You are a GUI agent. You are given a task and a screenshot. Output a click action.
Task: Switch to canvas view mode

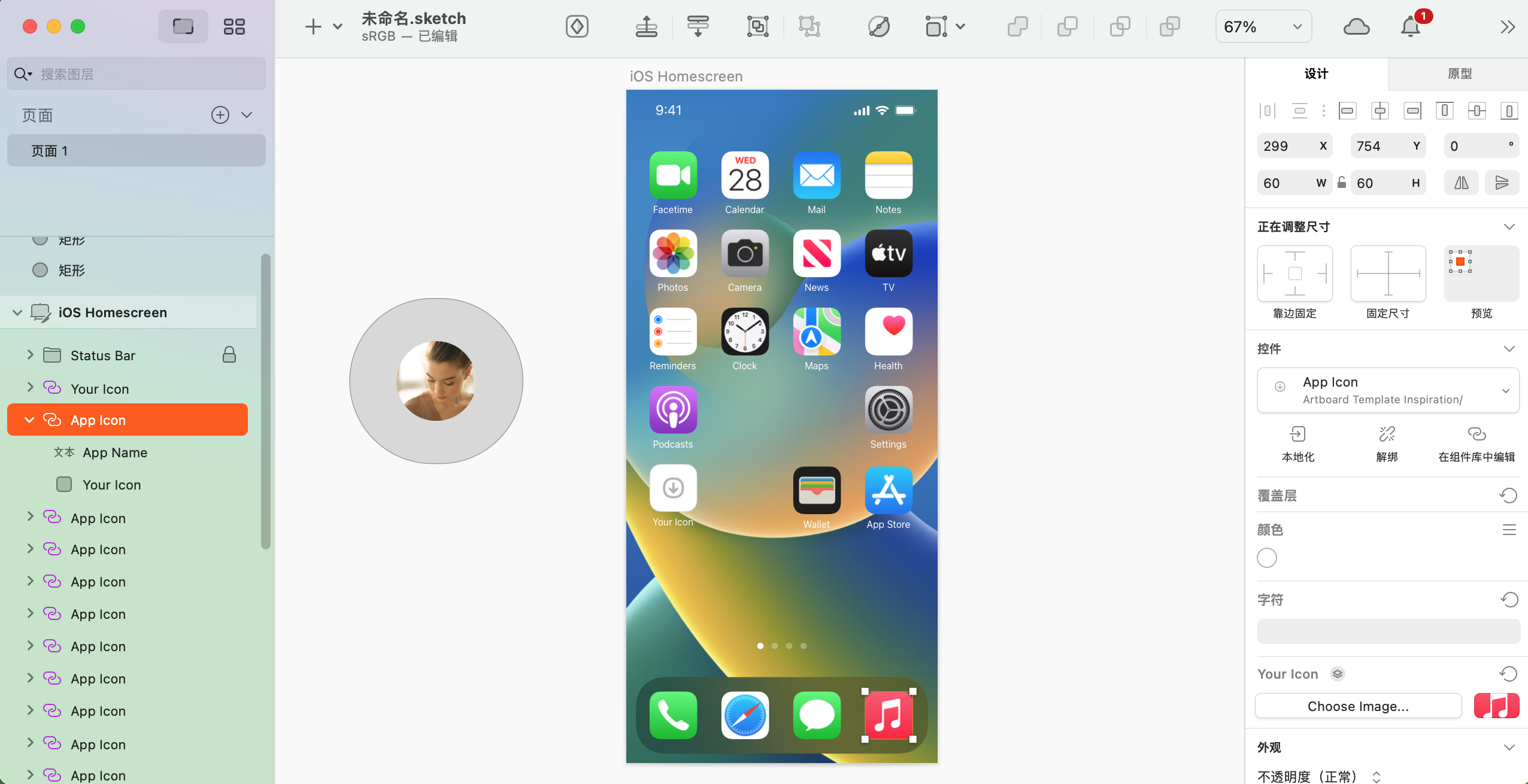(183, 26)
